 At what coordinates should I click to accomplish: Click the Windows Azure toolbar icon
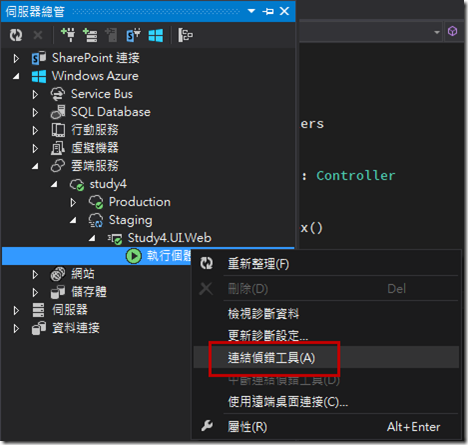coord(156,35)
